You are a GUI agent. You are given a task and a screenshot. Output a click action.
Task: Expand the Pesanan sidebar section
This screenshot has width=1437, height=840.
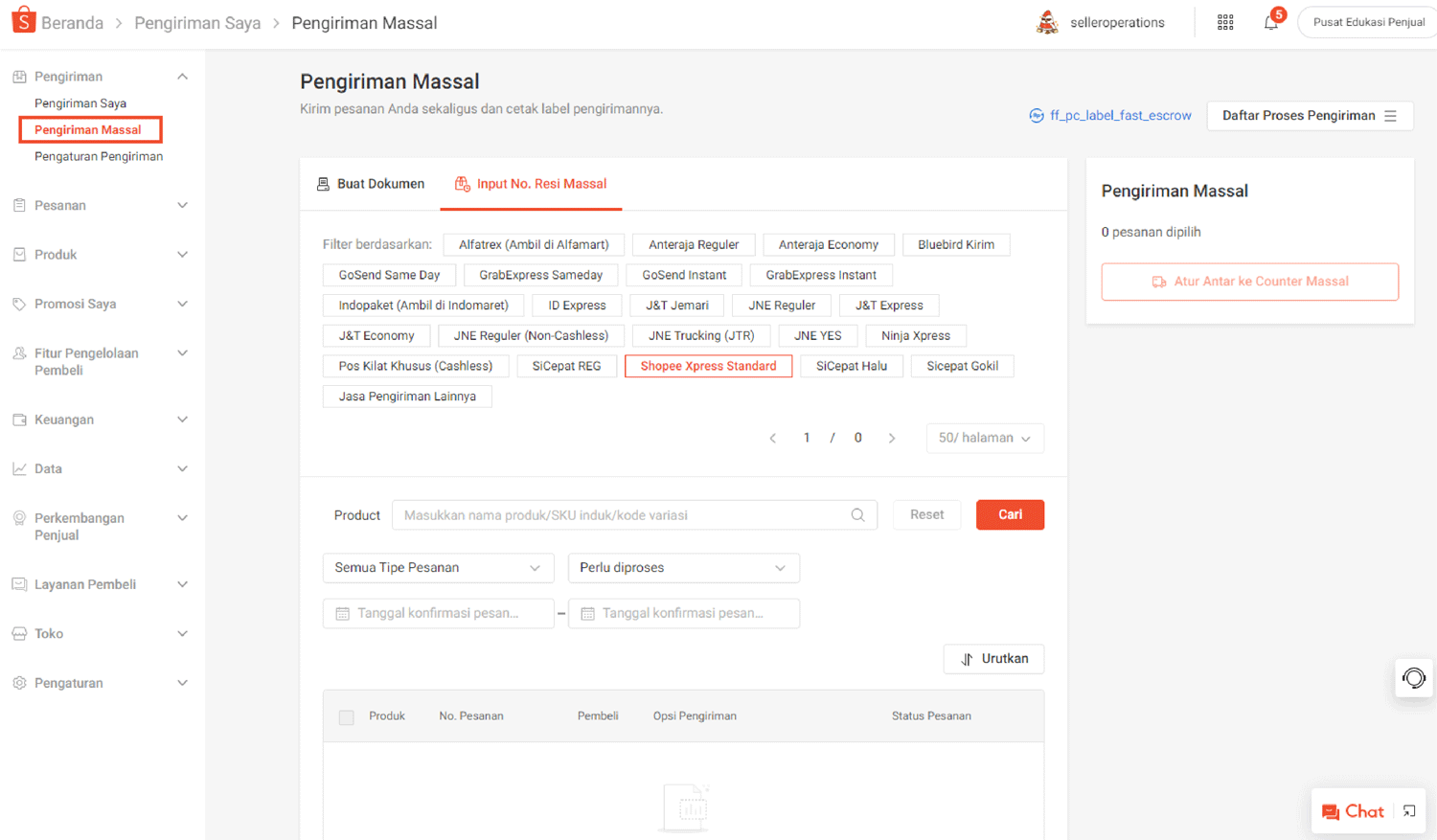[182, 205]
